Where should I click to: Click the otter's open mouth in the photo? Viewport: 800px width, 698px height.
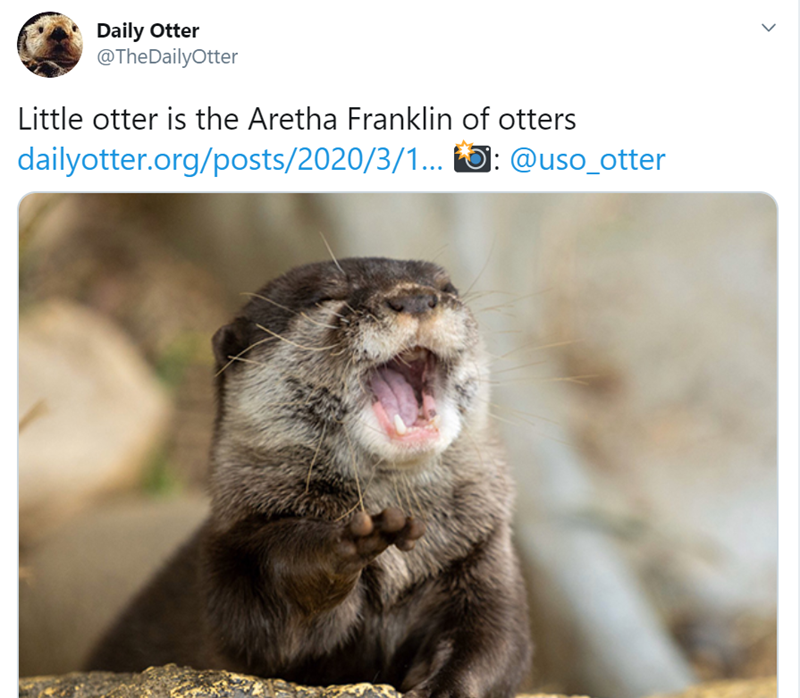(x=405, y=393)
